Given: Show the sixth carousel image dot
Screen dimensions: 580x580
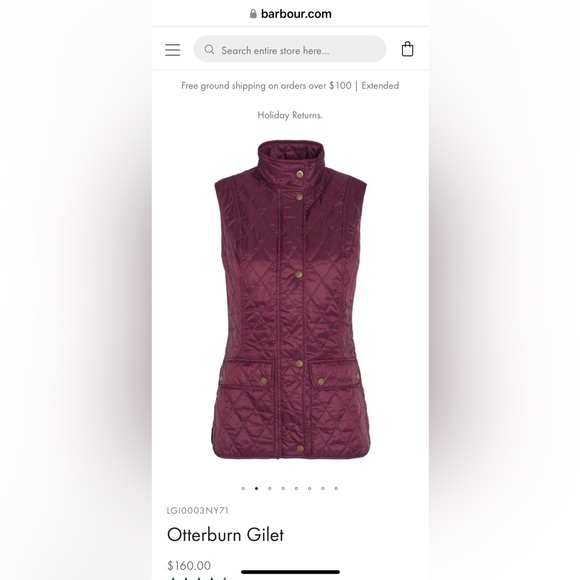Looking at the screenshot, I should coord(310,488).
